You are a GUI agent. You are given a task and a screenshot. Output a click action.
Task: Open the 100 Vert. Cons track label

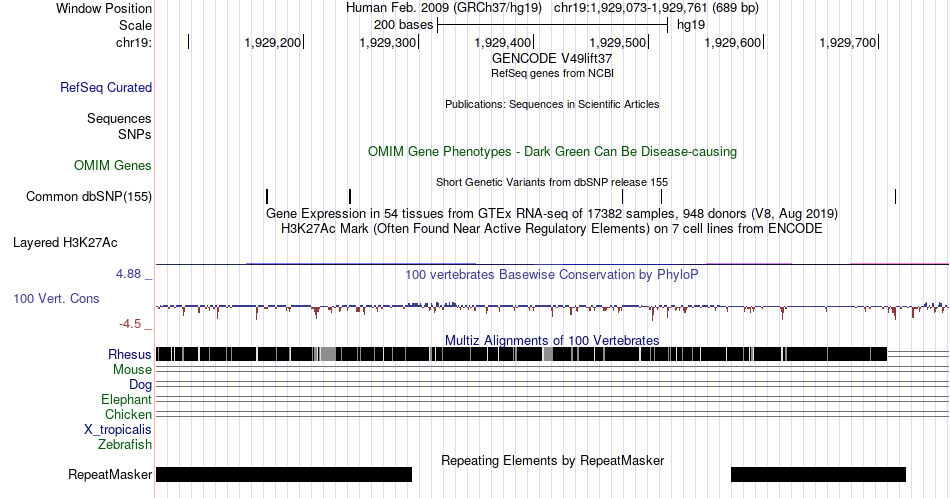[x=56, y=298]
